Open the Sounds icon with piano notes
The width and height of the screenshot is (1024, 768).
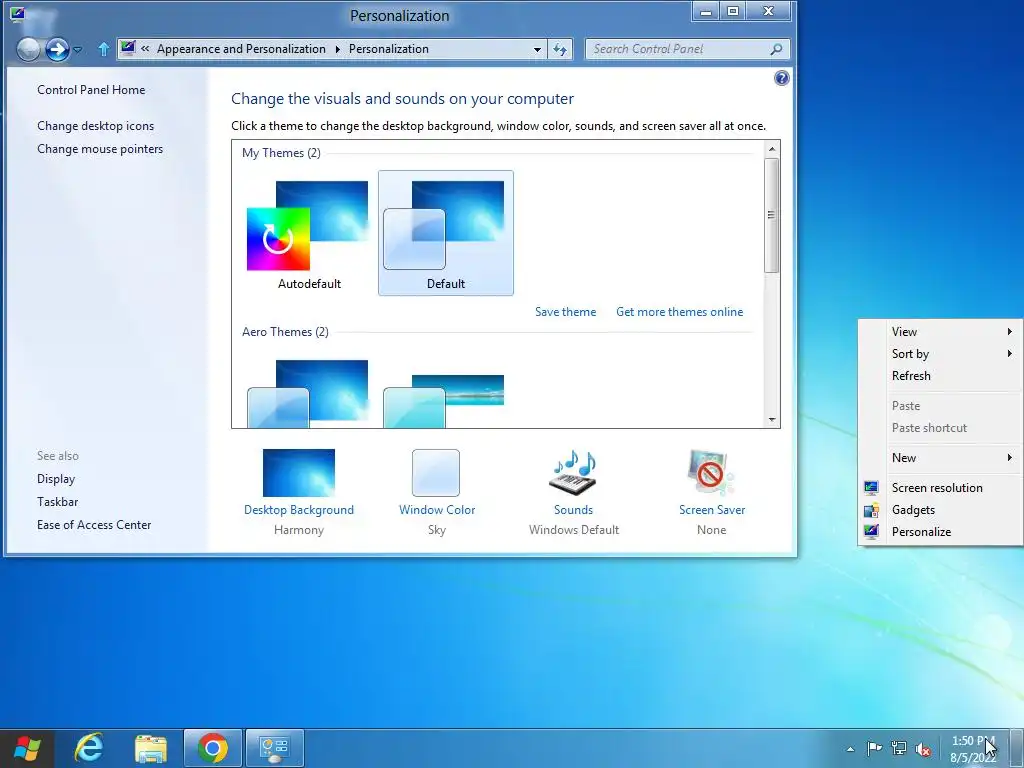pyautogui.click(x=573, y=473)
